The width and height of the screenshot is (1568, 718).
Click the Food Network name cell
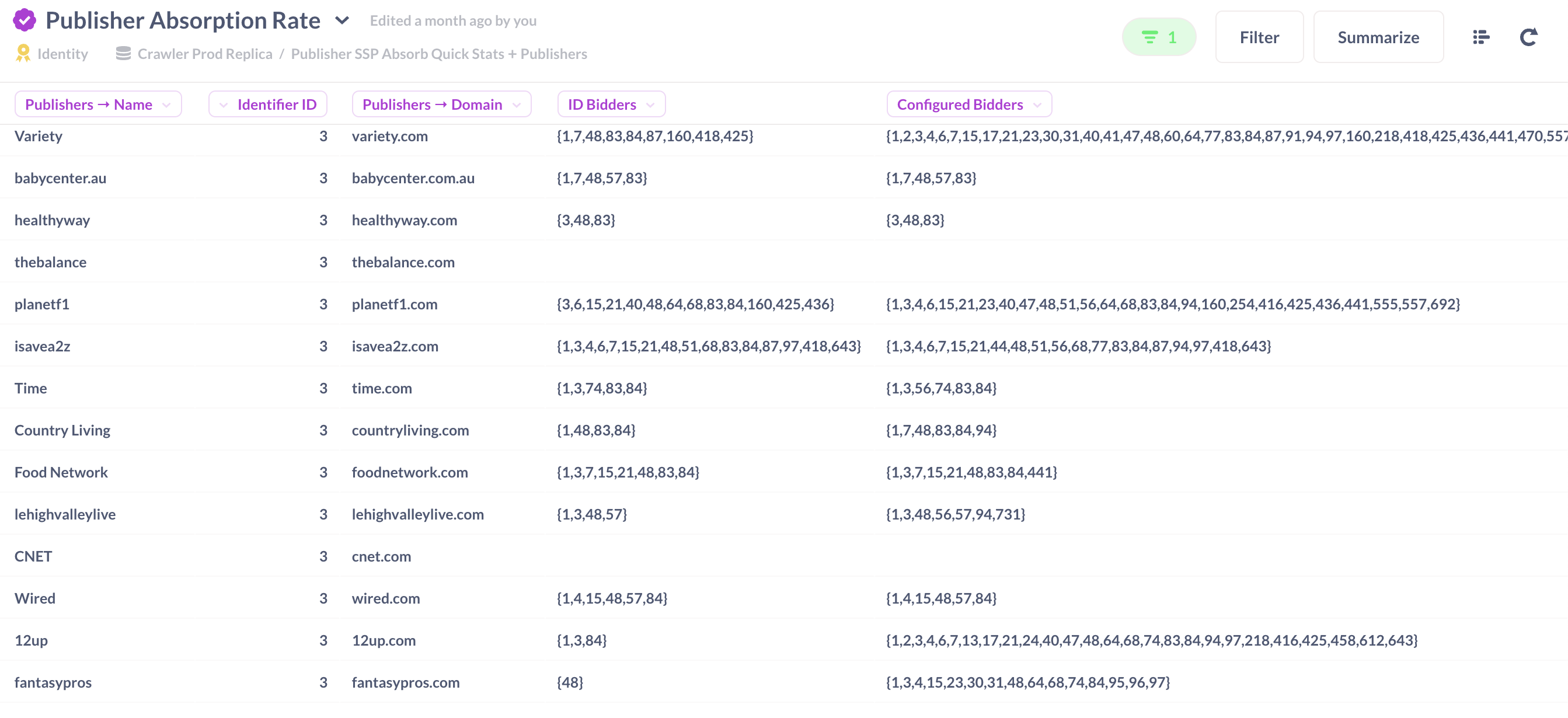[61, 472]
